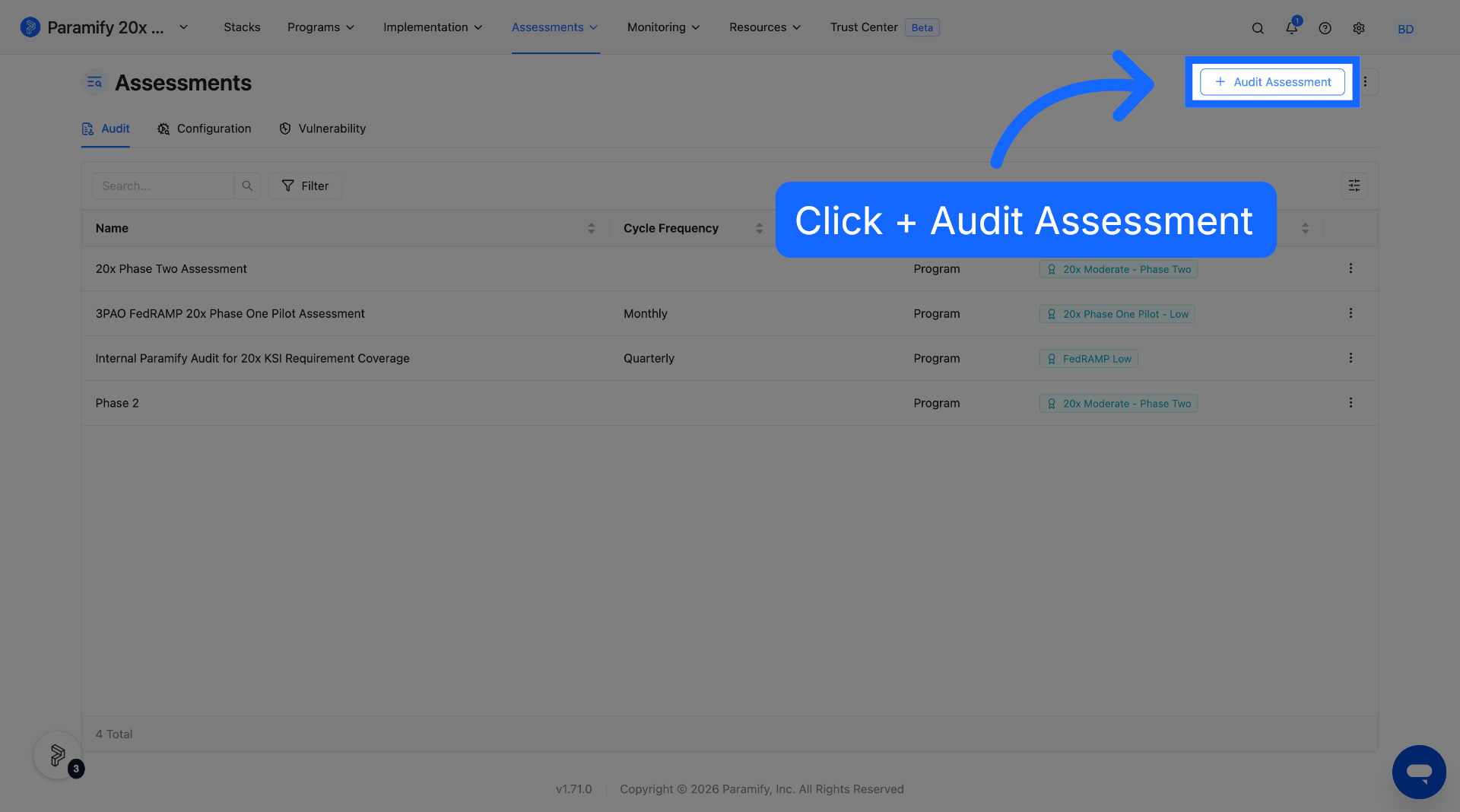Click the 4 Total count text

click(x=114, y=734)
